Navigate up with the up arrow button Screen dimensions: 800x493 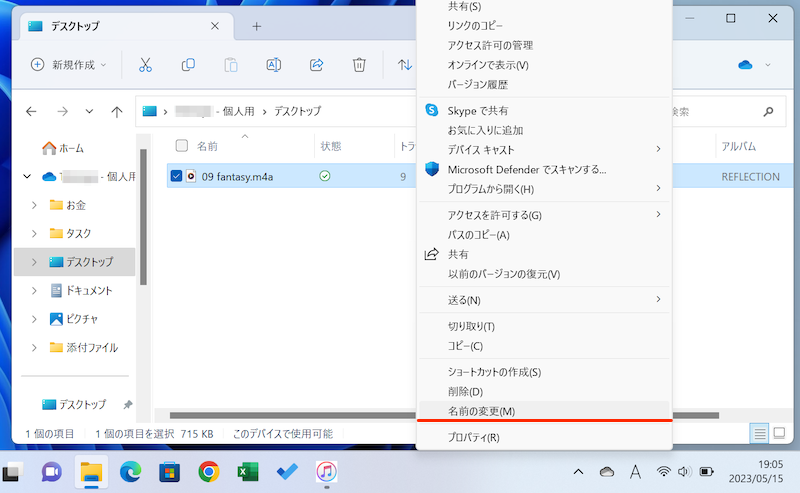[117, 112]
